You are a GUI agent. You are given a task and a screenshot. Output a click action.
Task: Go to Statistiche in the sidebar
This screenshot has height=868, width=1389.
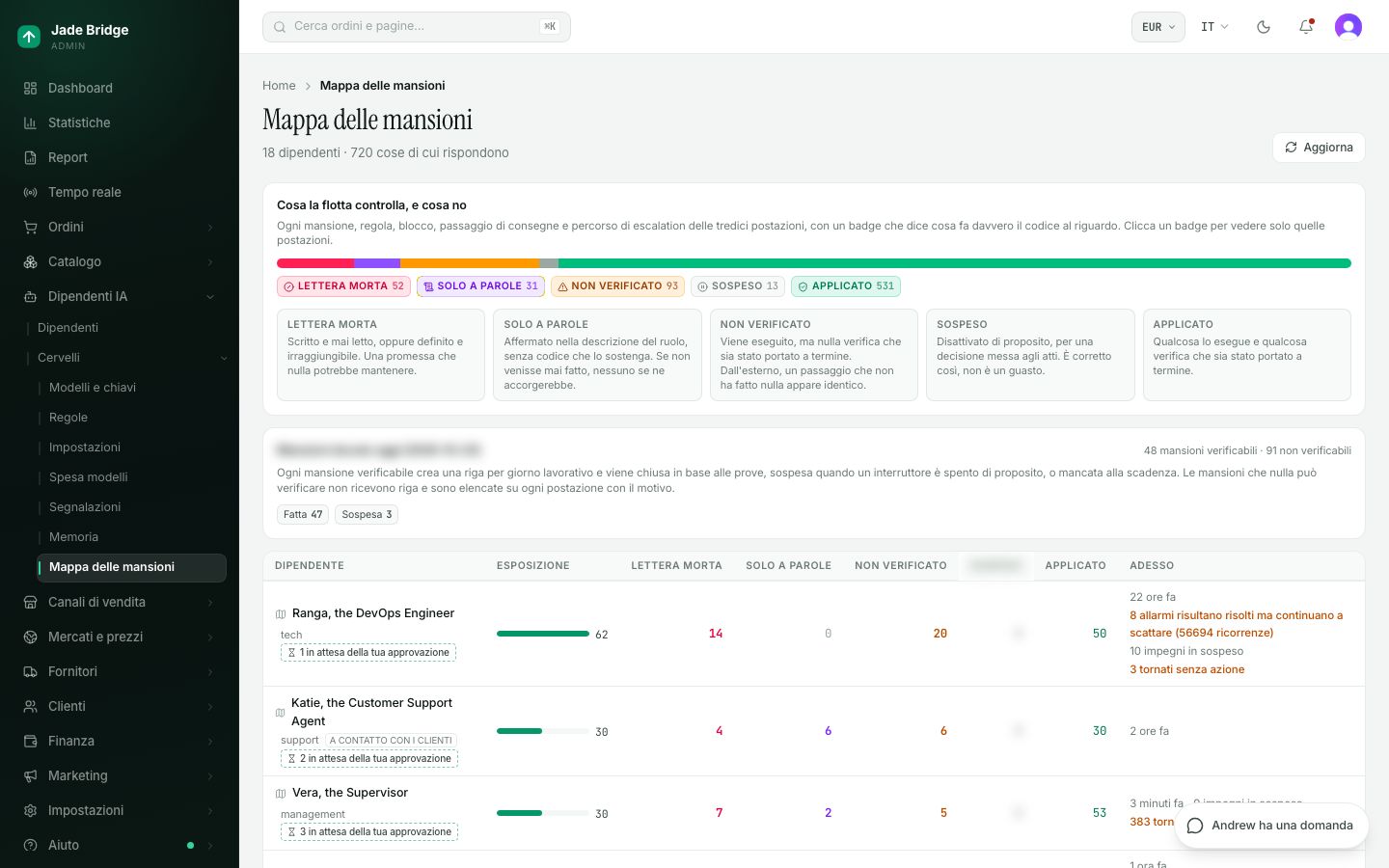pyautogui.click(x=120, y=122)
